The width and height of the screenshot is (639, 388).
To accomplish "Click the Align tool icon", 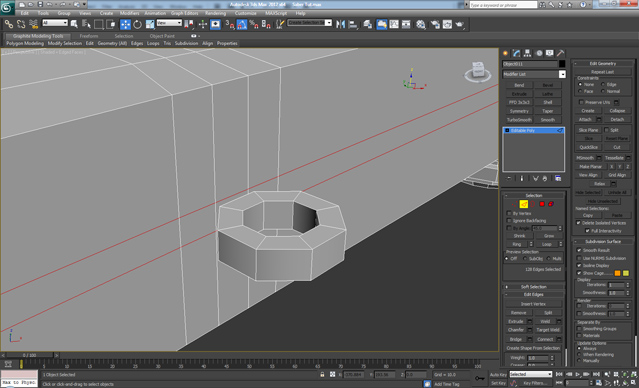I will 353,24.
